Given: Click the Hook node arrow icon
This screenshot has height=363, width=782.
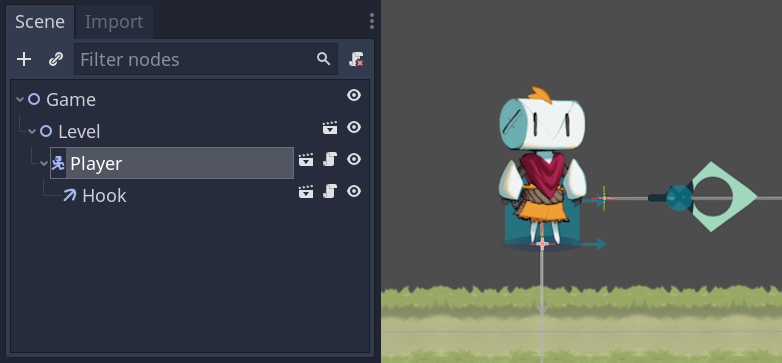Looking at the screenshot, I should [70, 195].
